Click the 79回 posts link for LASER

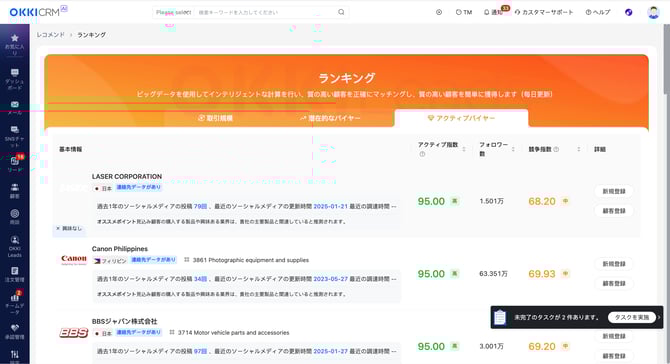200,206
